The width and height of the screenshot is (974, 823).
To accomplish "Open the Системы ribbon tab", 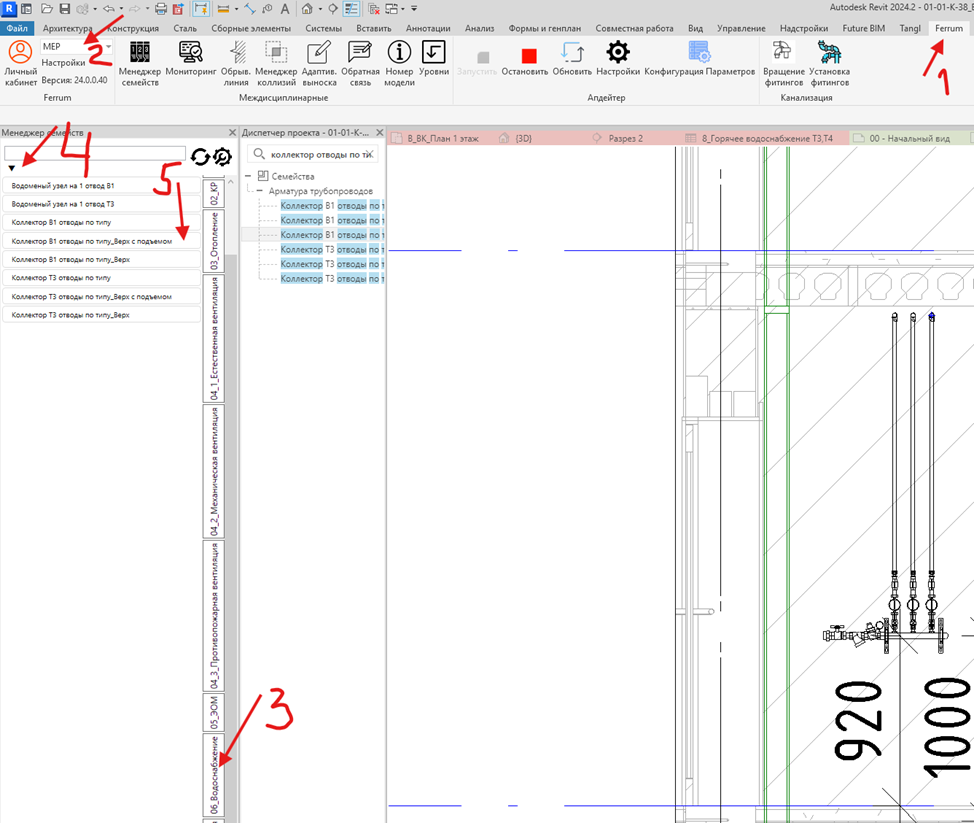I will point(323,29).
